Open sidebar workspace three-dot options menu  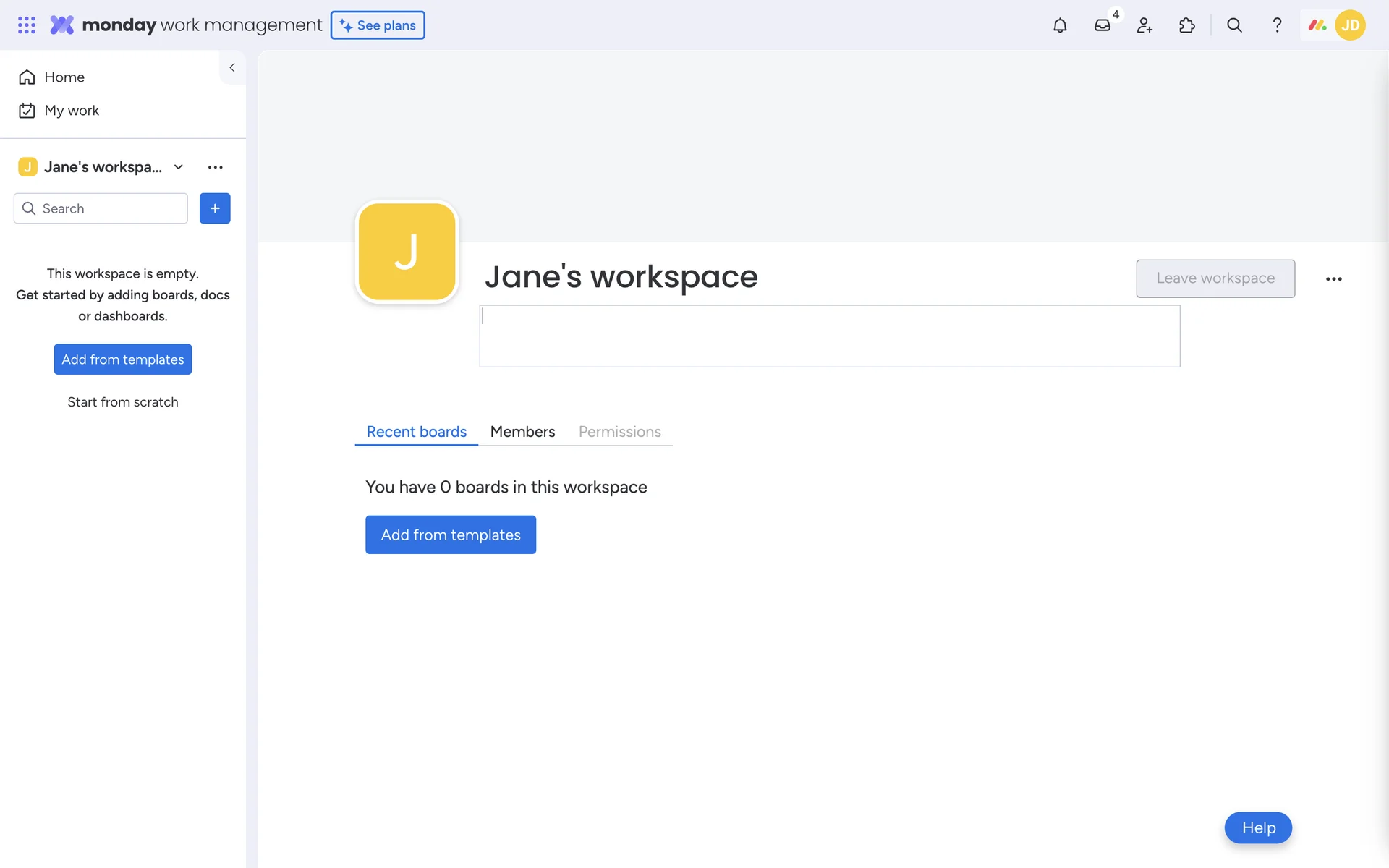[215, 167]
